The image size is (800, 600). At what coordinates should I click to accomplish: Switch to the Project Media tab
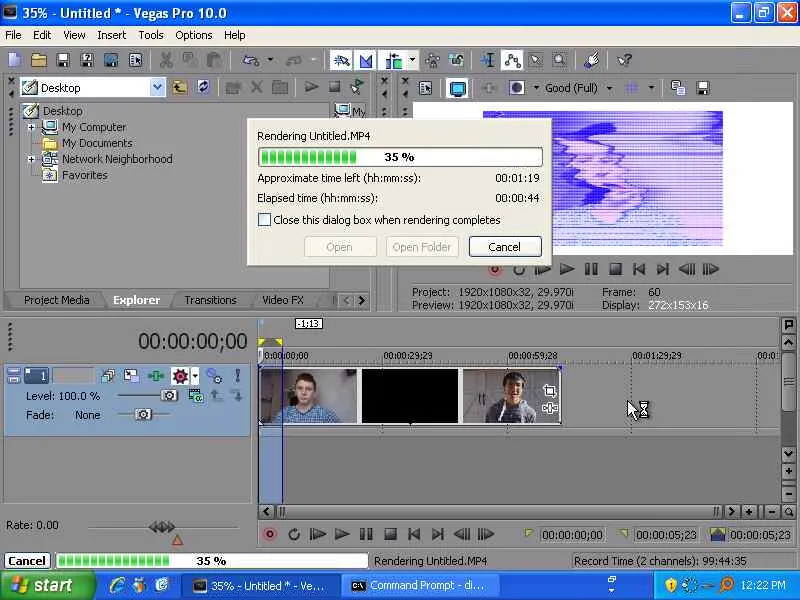click(x=56, y=300)
